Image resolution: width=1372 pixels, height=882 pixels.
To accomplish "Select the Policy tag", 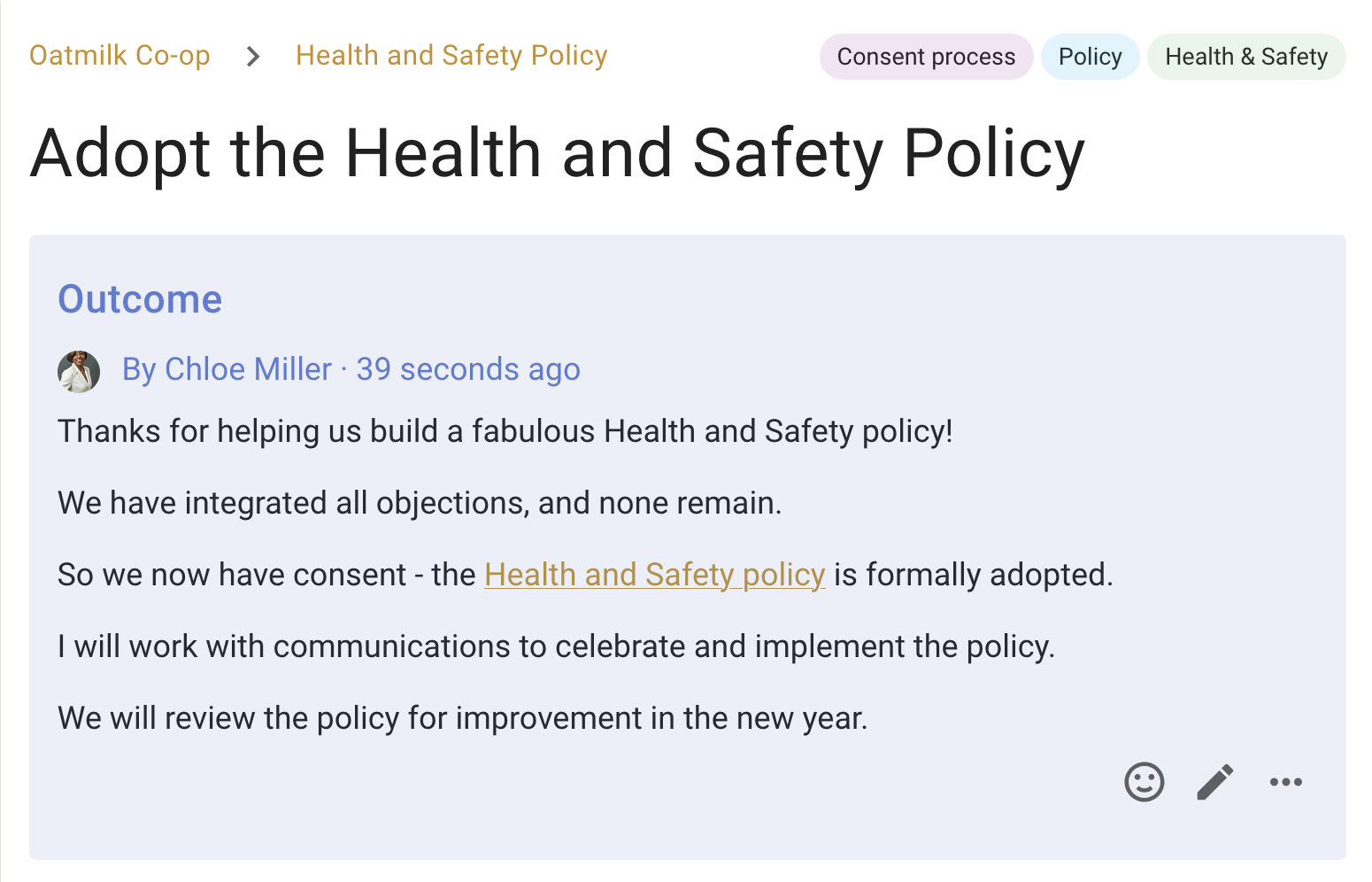I will (1090, 57).
